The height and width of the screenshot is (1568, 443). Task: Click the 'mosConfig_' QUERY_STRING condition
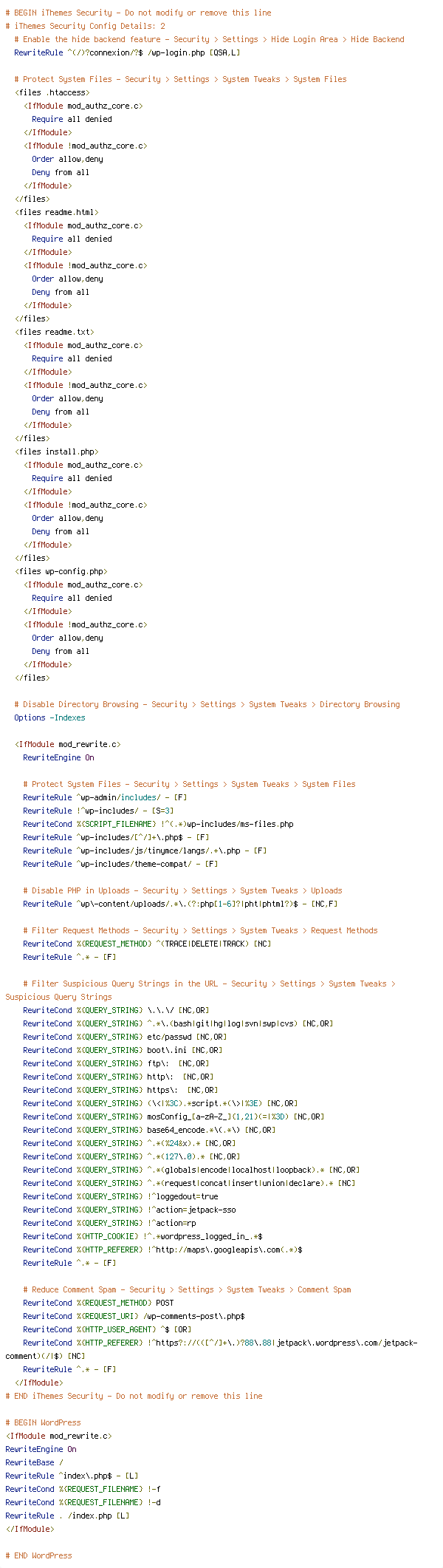click(174, 1117)
